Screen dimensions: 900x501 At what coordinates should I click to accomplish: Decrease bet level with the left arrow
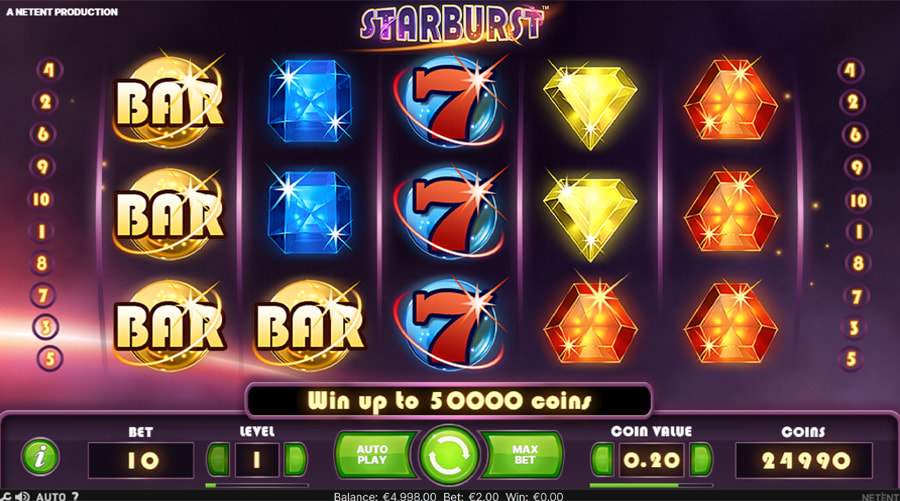(218, 459)
